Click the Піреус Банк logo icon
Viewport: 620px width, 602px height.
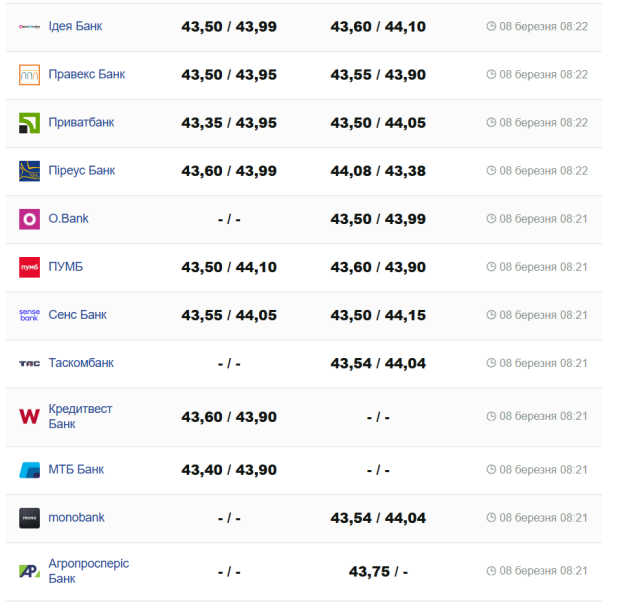pos(29,171)
